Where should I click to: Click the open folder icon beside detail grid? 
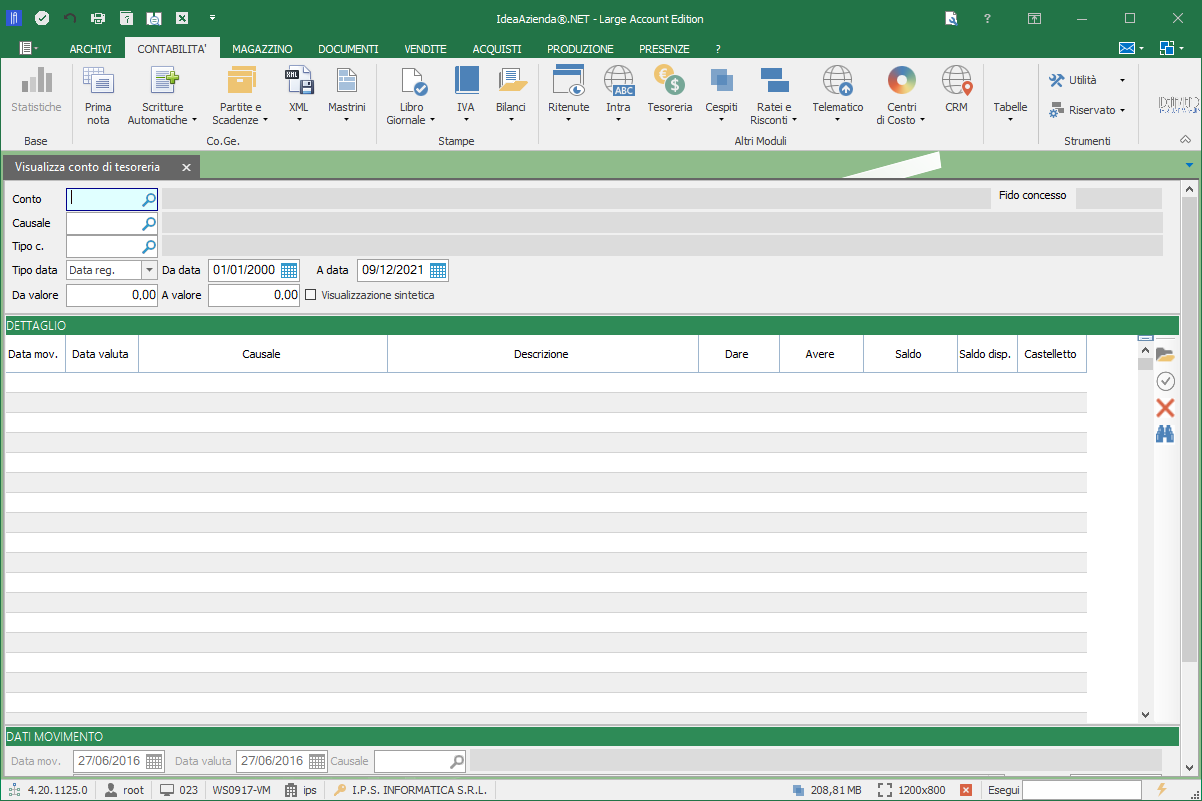[x=1165, y=355]
